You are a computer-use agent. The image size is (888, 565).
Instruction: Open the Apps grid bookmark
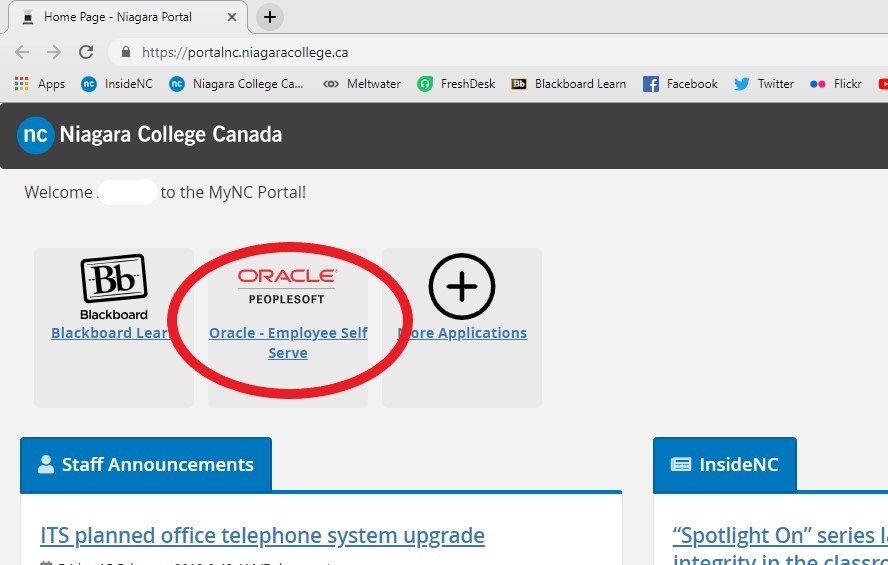click(x=40, y=84)
